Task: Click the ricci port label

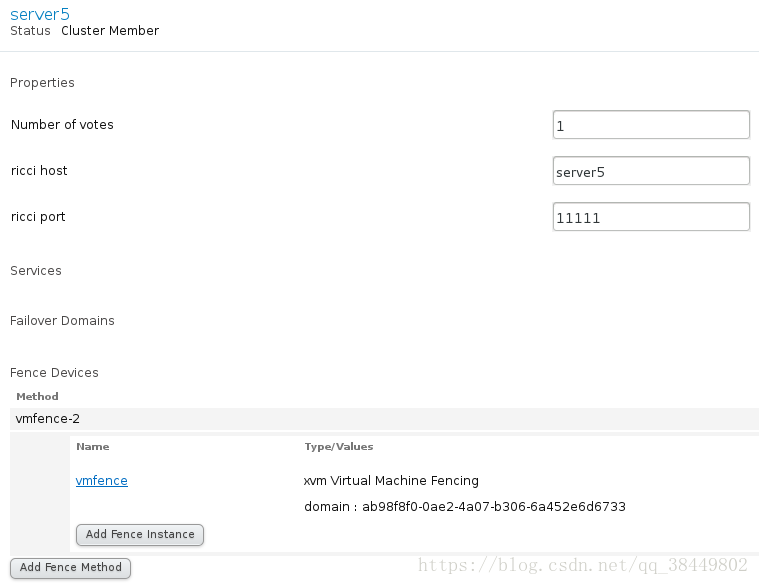Action: (x=38, y=217)
